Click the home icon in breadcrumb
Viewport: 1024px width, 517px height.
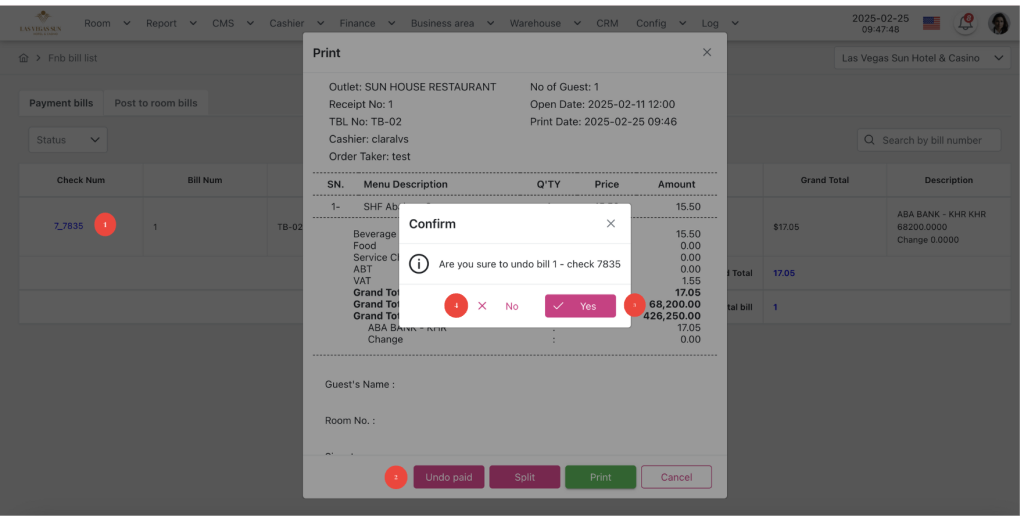tap(24, 58)
